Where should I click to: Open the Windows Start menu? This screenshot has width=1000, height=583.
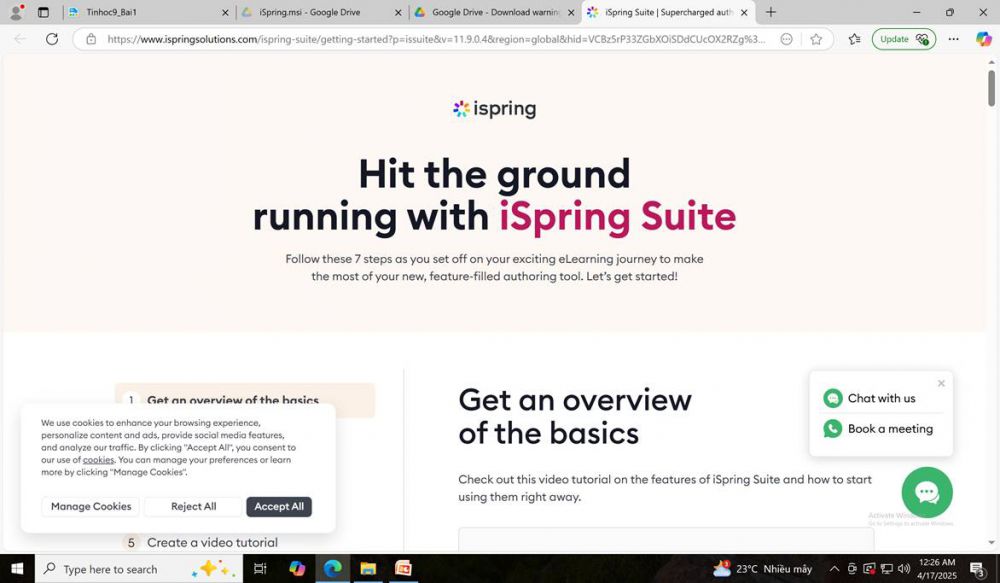tap(17, 568)
